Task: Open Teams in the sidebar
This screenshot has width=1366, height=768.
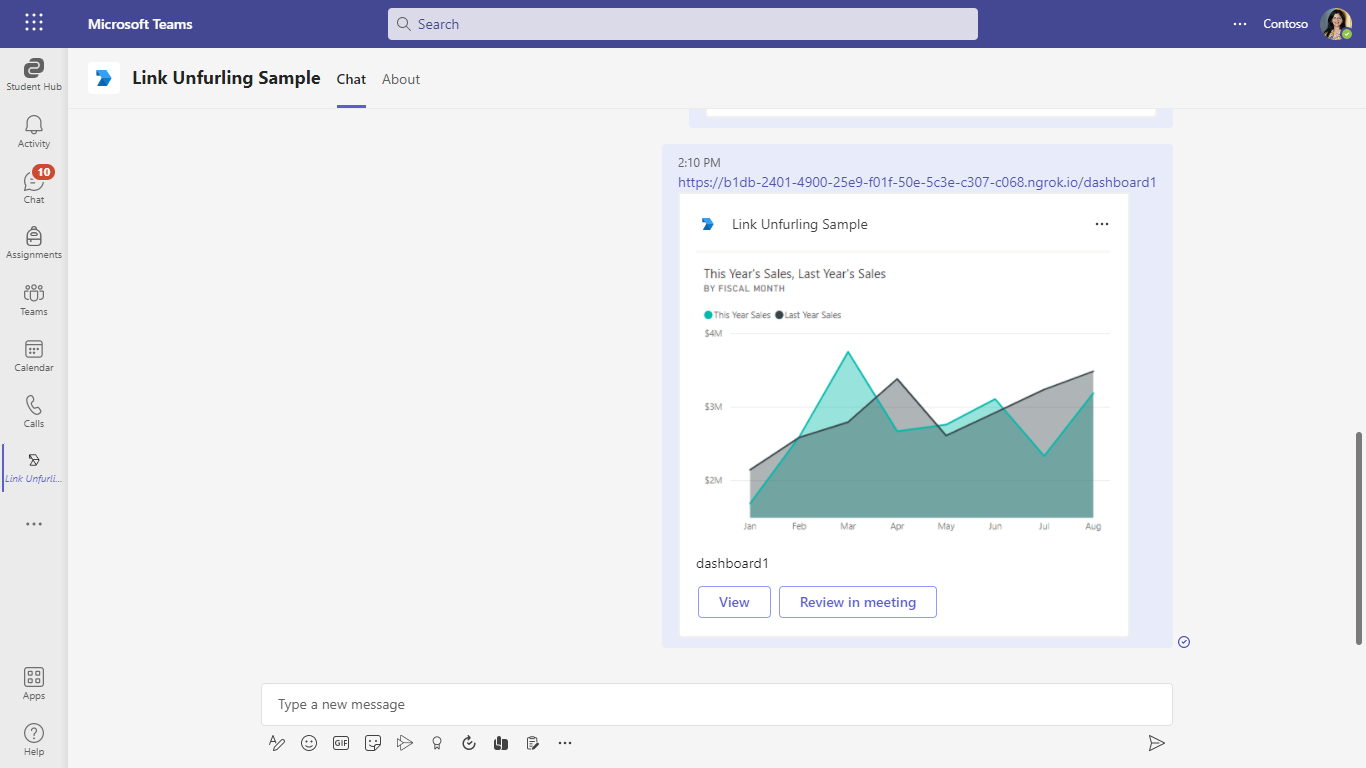Action: coord(34,299)
